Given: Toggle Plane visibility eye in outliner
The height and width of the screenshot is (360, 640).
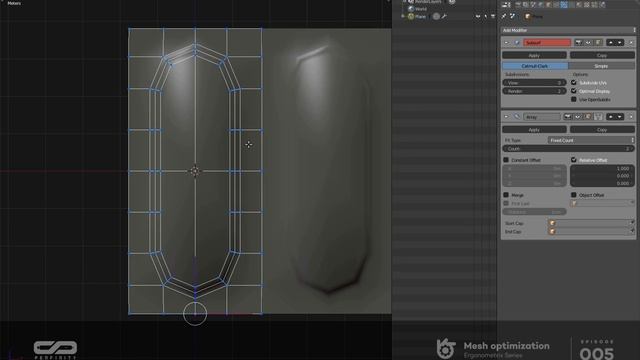Looking at the screenshot, I should (x=478, y=16).
